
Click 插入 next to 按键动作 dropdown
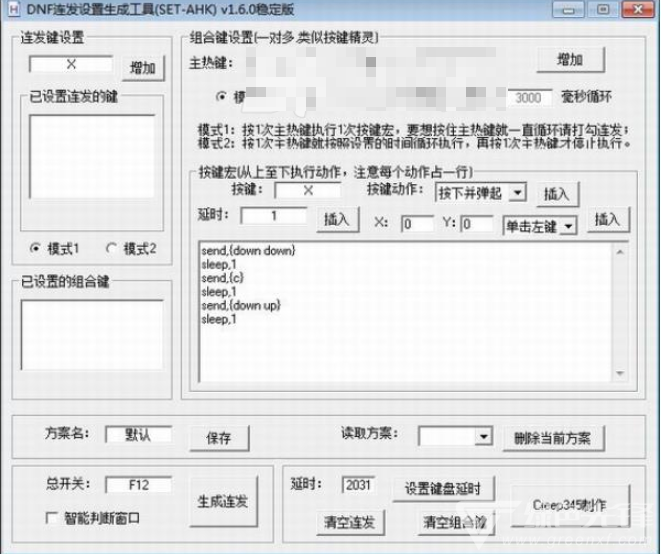[557, 195]
